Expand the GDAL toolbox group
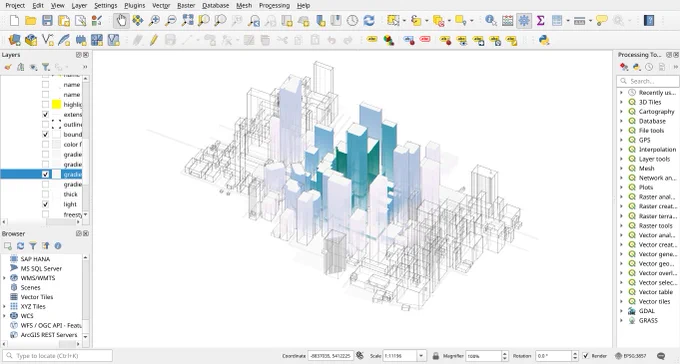The image size is (680, 364). [621, 311]
